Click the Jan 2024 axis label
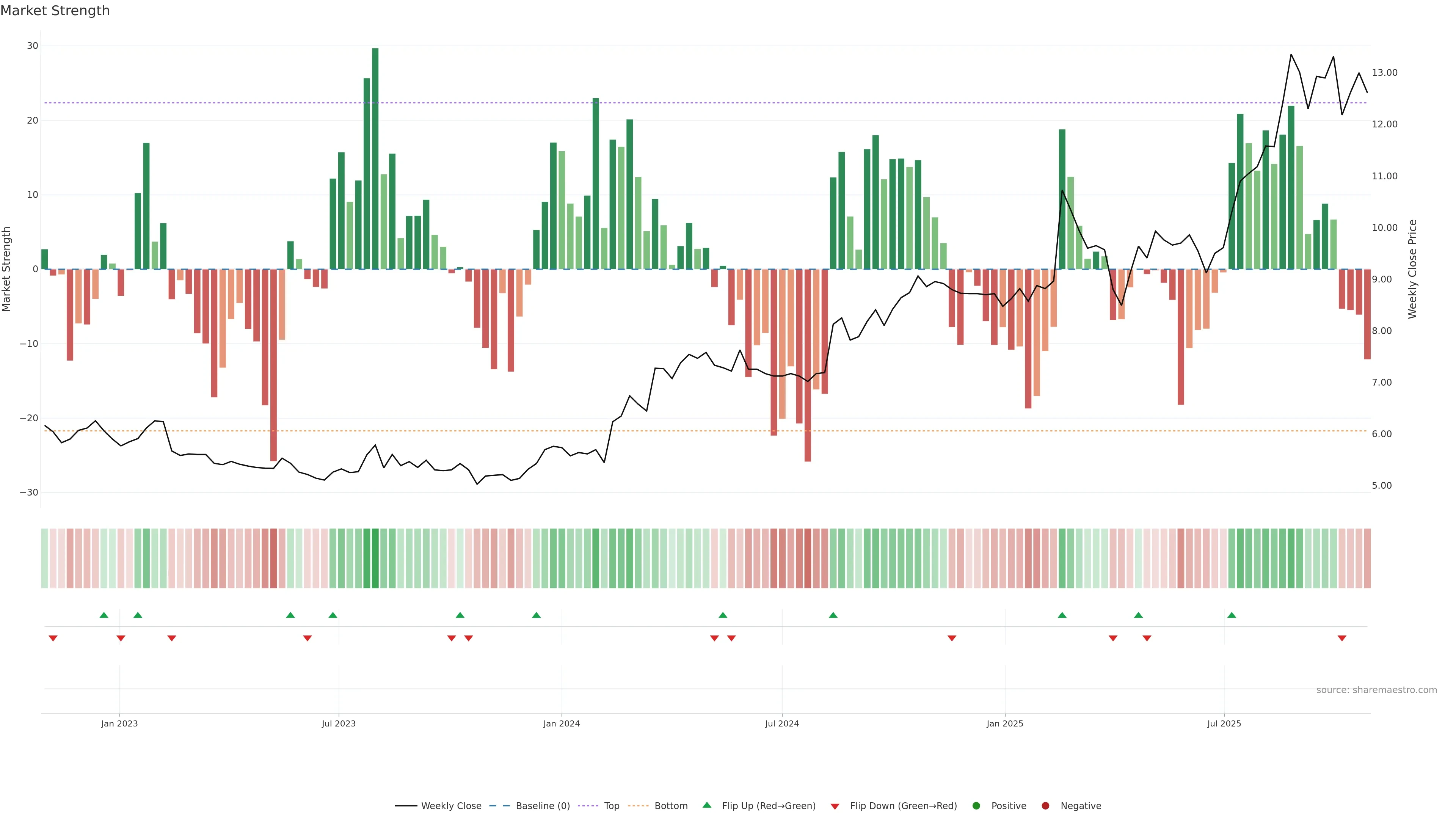 561,723
